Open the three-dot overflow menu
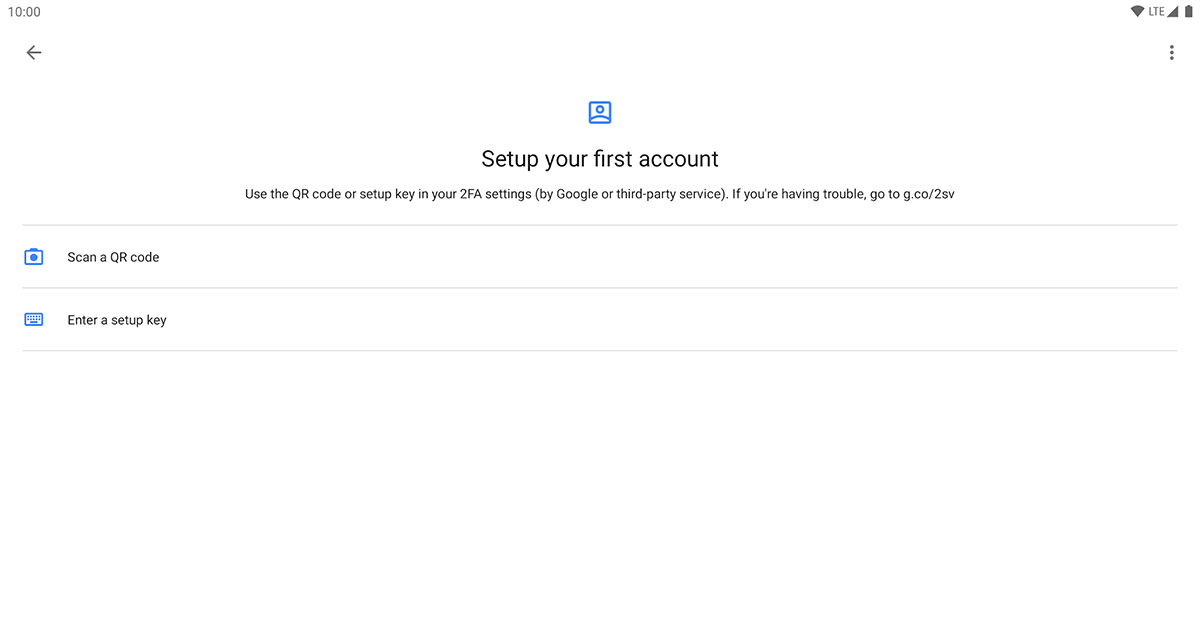The height and width of the screenshot is (628, 1200). pyautogui.click(x=1171, y=53)
